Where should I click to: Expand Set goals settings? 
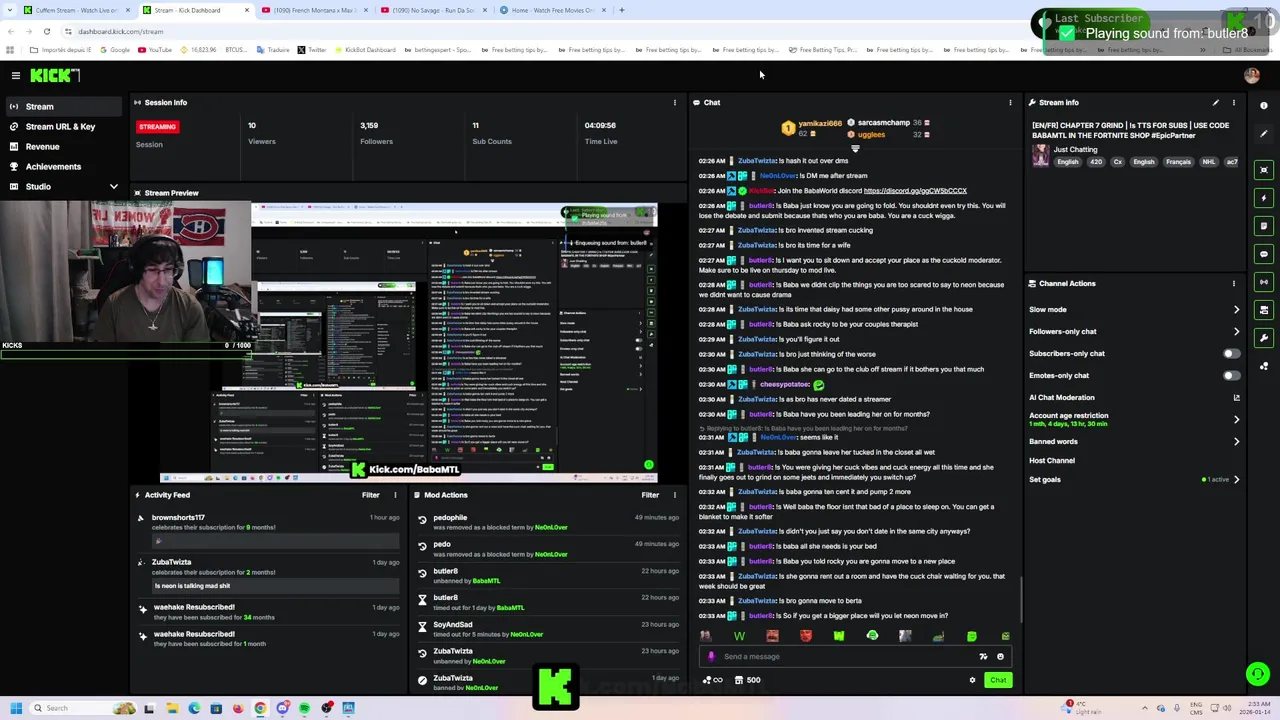[x=1236, y=479]
